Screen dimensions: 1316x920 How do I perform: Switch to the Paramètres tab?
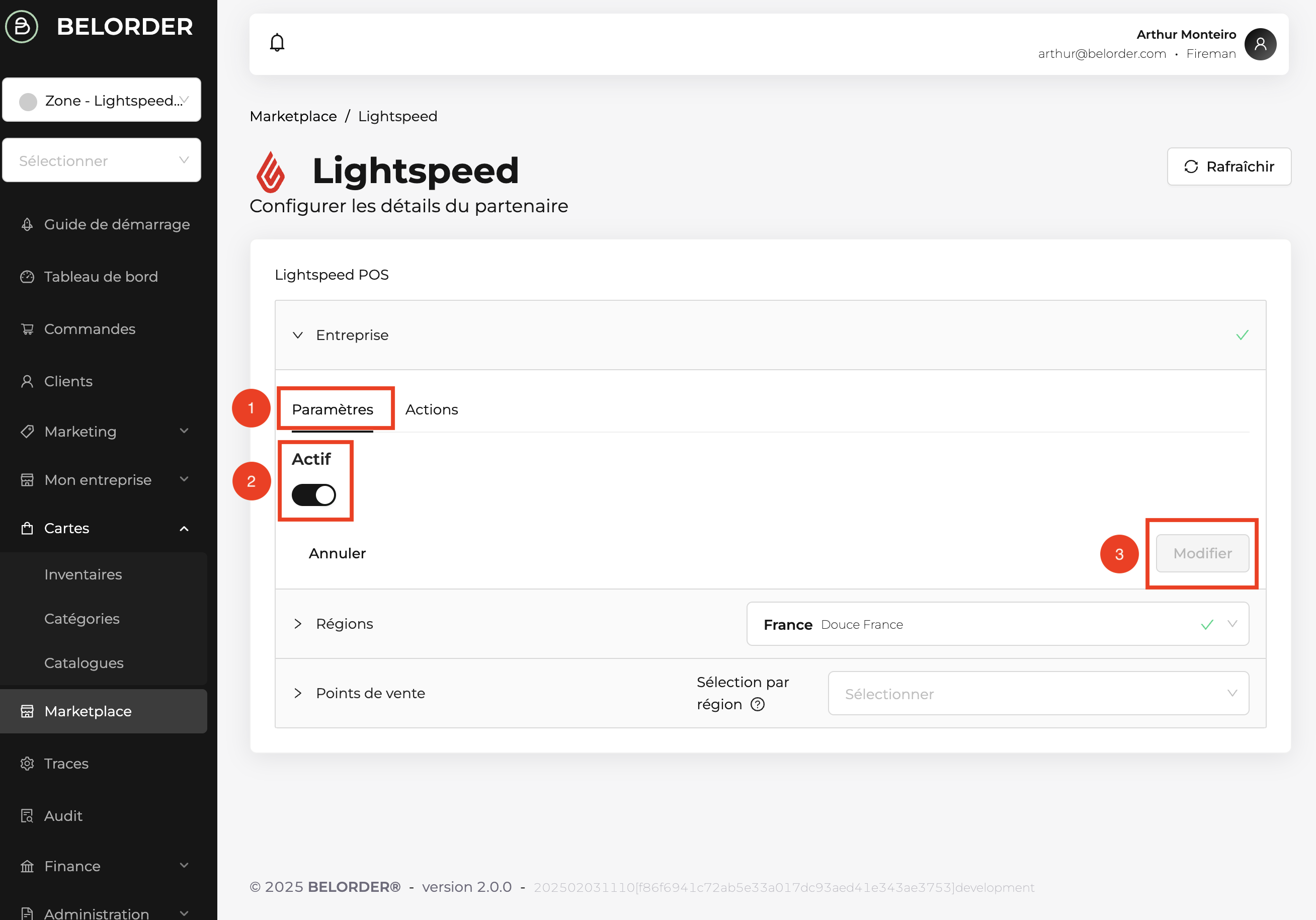pos(333,409)
